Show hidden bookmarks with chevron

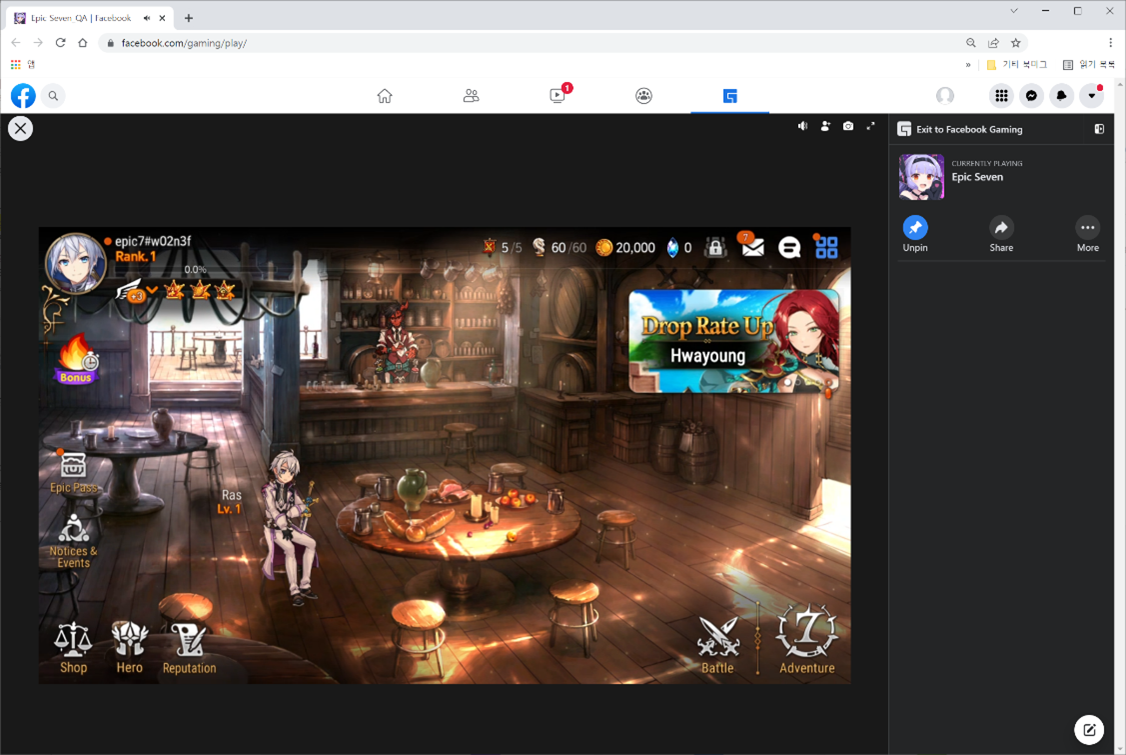point(968,65)
